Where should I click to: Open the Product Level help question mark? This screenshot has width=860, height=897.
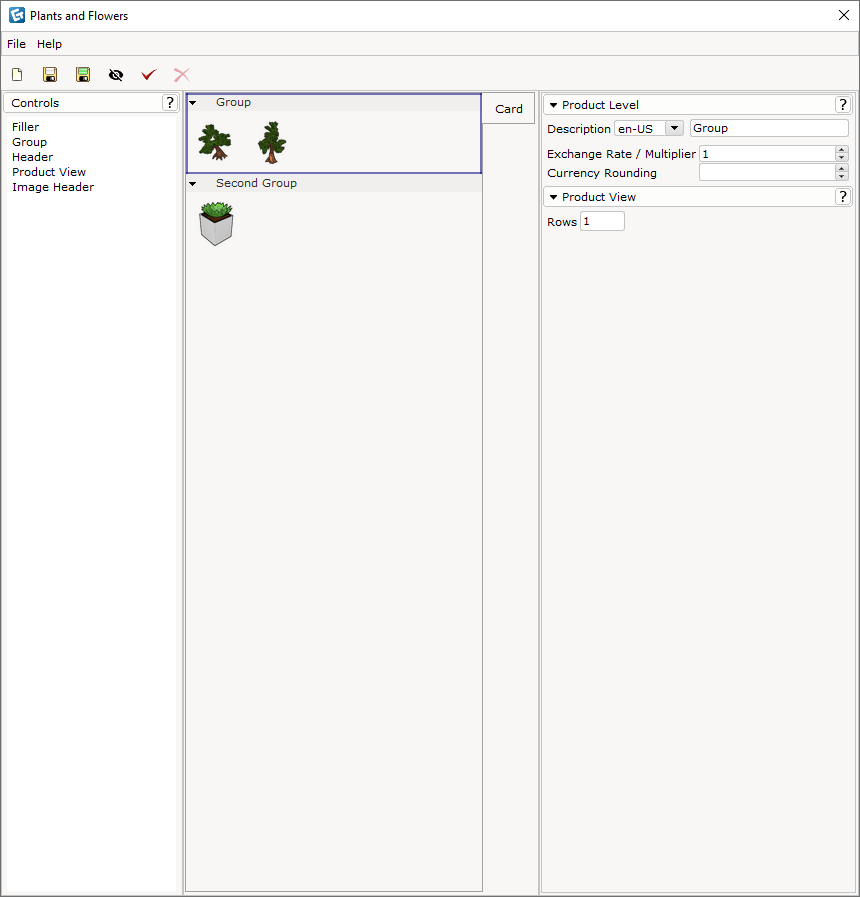click(x=842, y=105)
